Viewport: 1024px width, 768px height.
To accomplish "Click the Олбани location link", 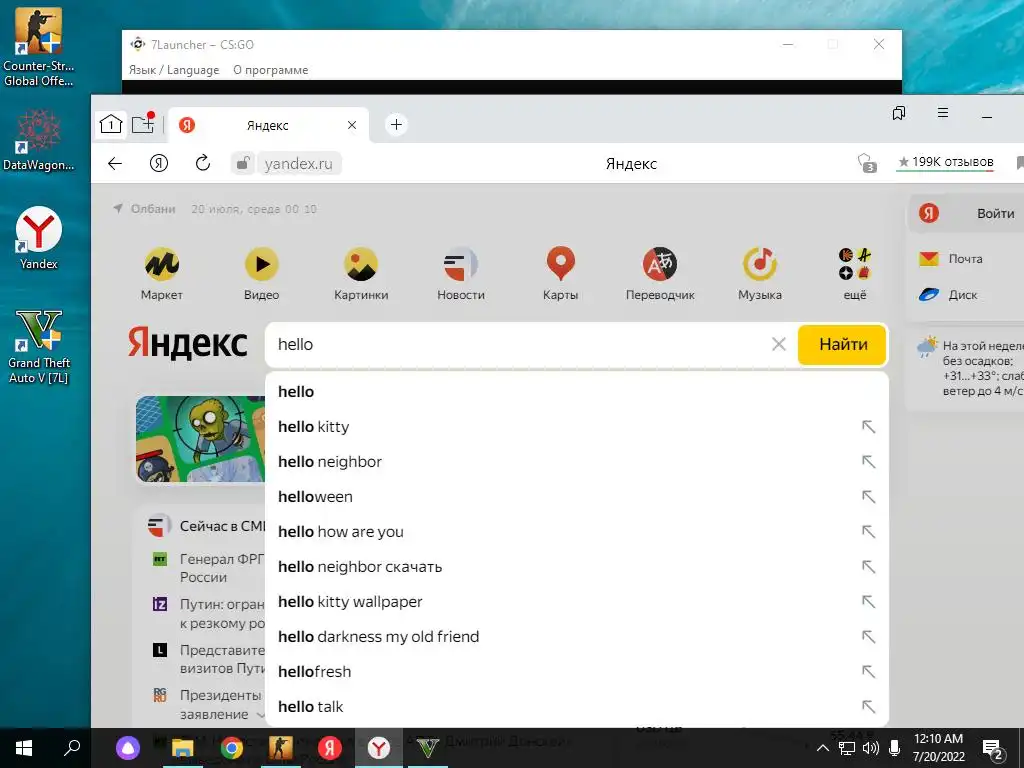I will (153, 209).
